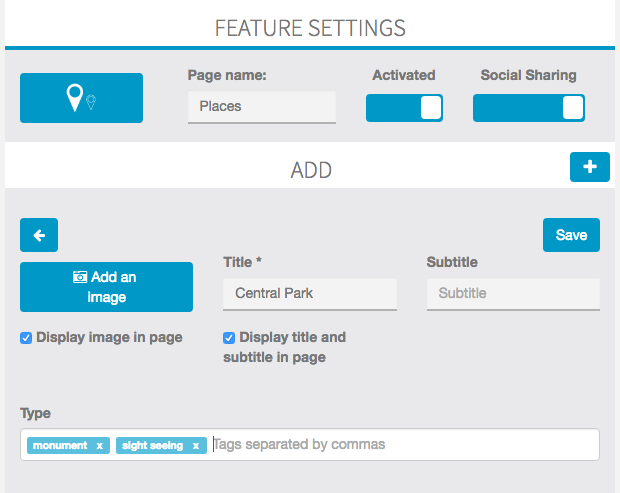This screenshot has height=493, width=620.
Task: Click the ADD section header
Action: [x=310, y=170]
